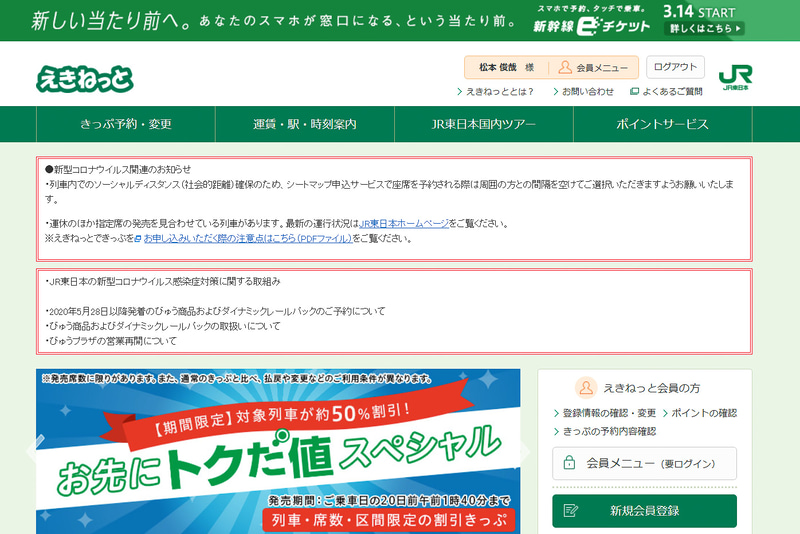Click the えきねっと logo

click(x=85, y=79)
